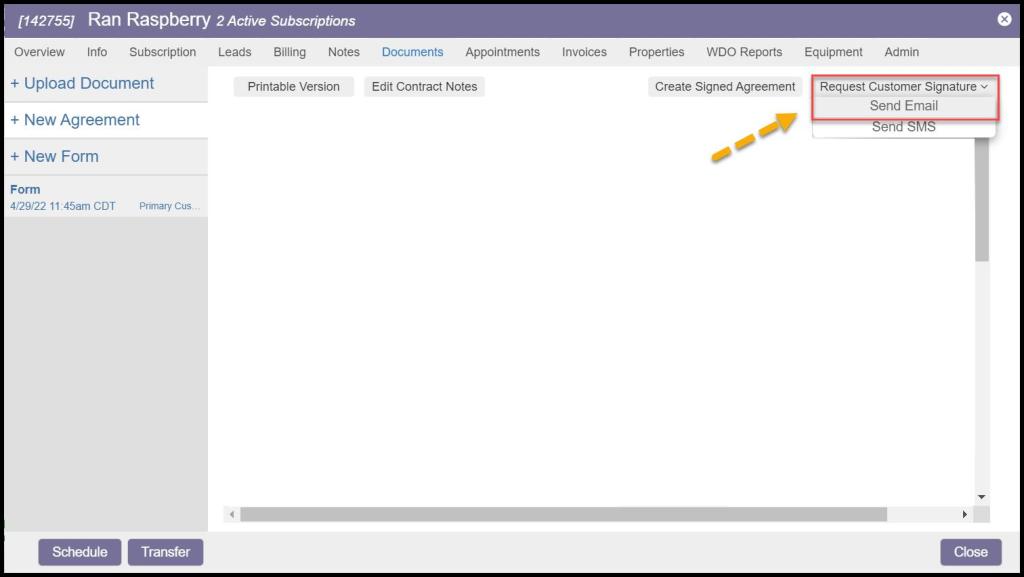Image resolution: width=1024 pixels, height=577 pixels.
Task: Click the vertical scrollbar down arrow
Action: [981, 497]
